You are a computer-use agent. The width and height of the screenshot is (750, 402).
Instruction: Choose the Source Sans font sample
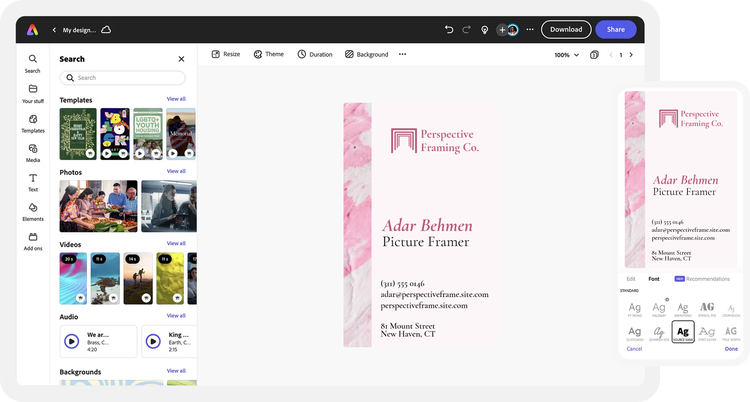[x=683, y=332]
